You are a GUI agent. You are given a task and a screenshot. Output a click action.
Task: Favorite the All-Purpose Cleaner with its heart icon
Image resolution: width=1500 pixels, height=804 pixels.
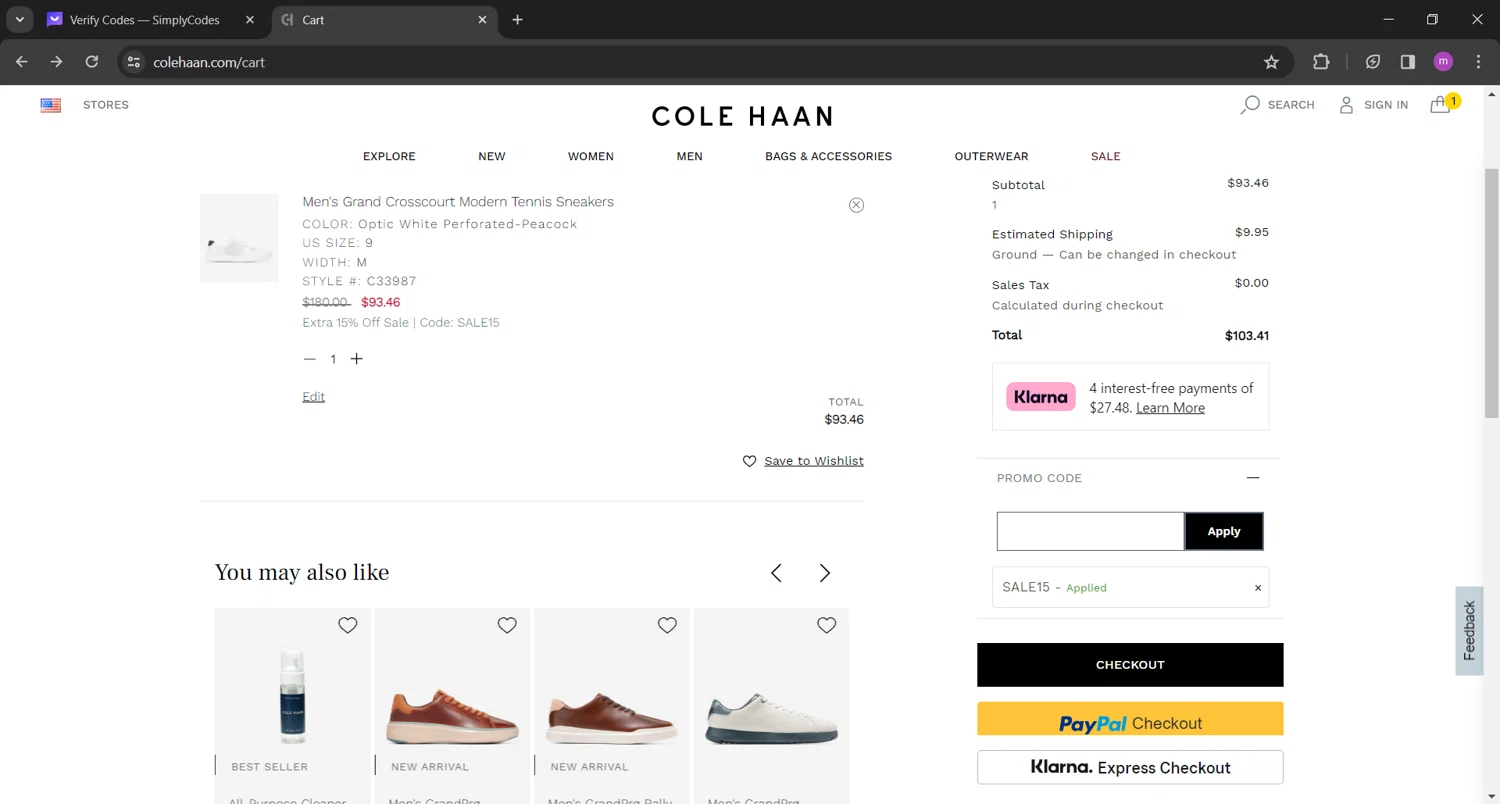pos(348,625)
